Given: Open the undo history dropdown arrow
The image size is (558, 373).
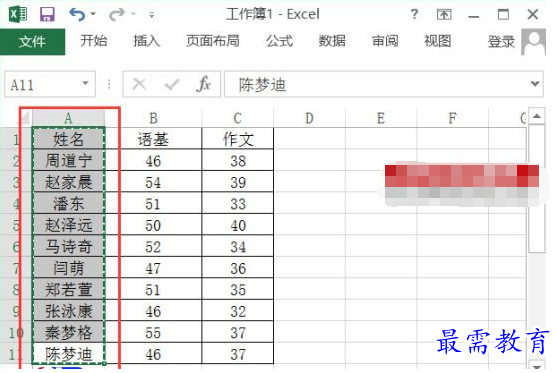Looking at the screenshot, I should [x=93, y=14].
